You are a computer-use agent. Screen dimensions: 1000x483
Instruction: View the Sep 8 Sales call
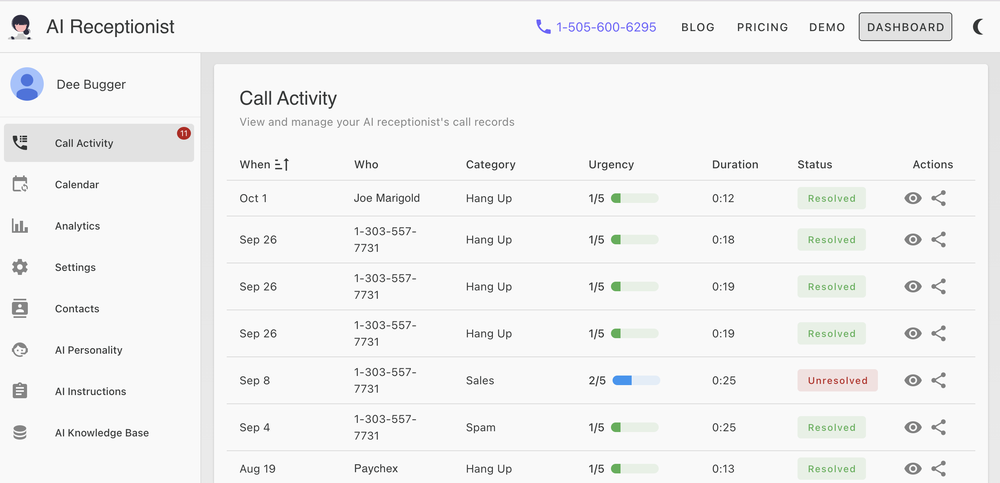pos(912,380)
